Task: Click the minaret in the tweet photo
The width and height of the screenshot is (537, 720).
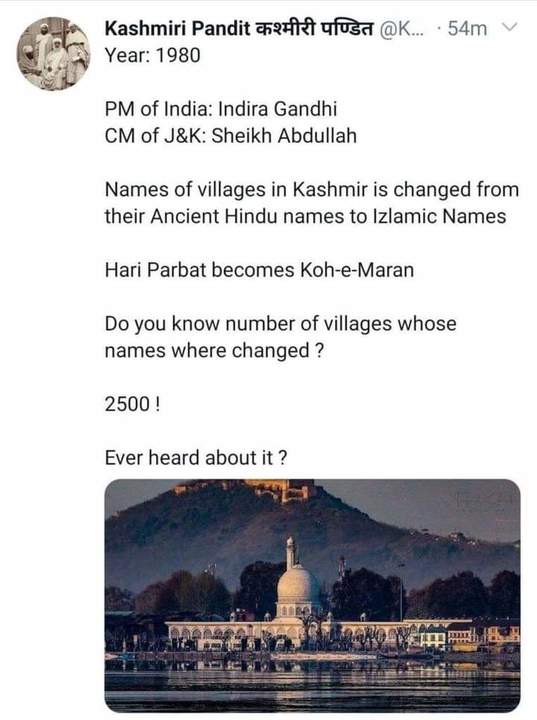Action: click(290, 553)
